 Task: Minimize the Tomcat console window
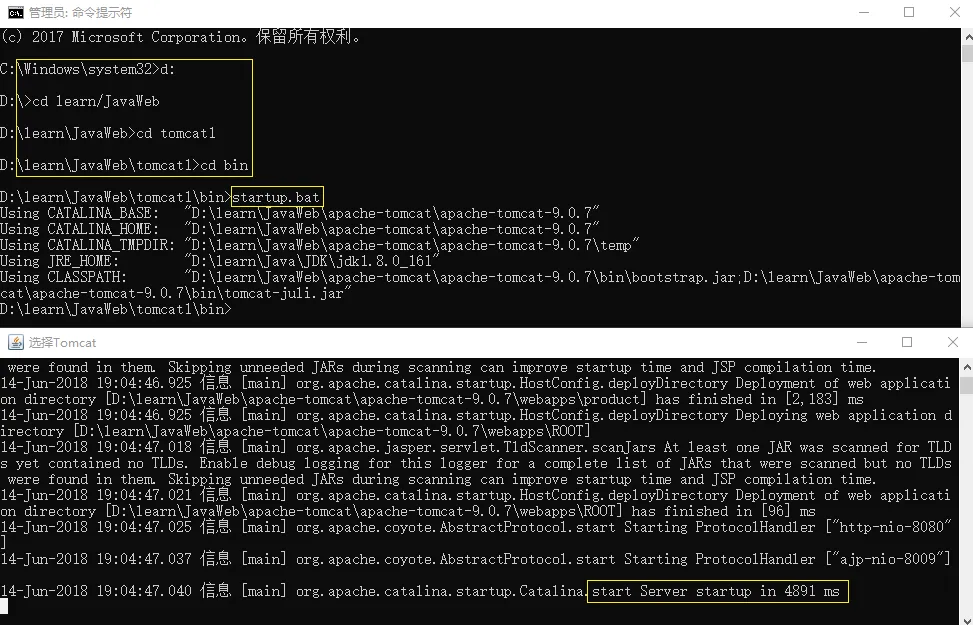coord(861,342)
